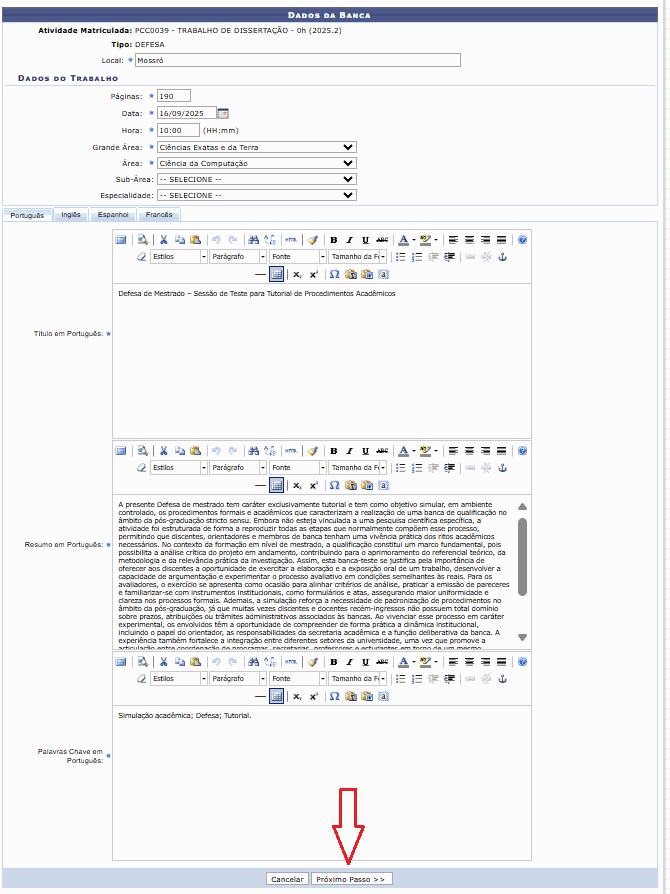Click the Cut scissors icon in Título editor

click(164, 240)
